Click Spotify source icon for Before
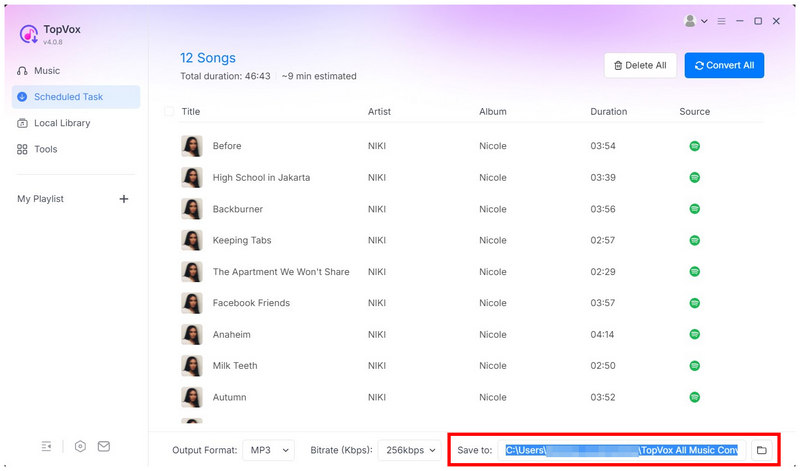Screen dimensions: 800x471 coord(694,146)
